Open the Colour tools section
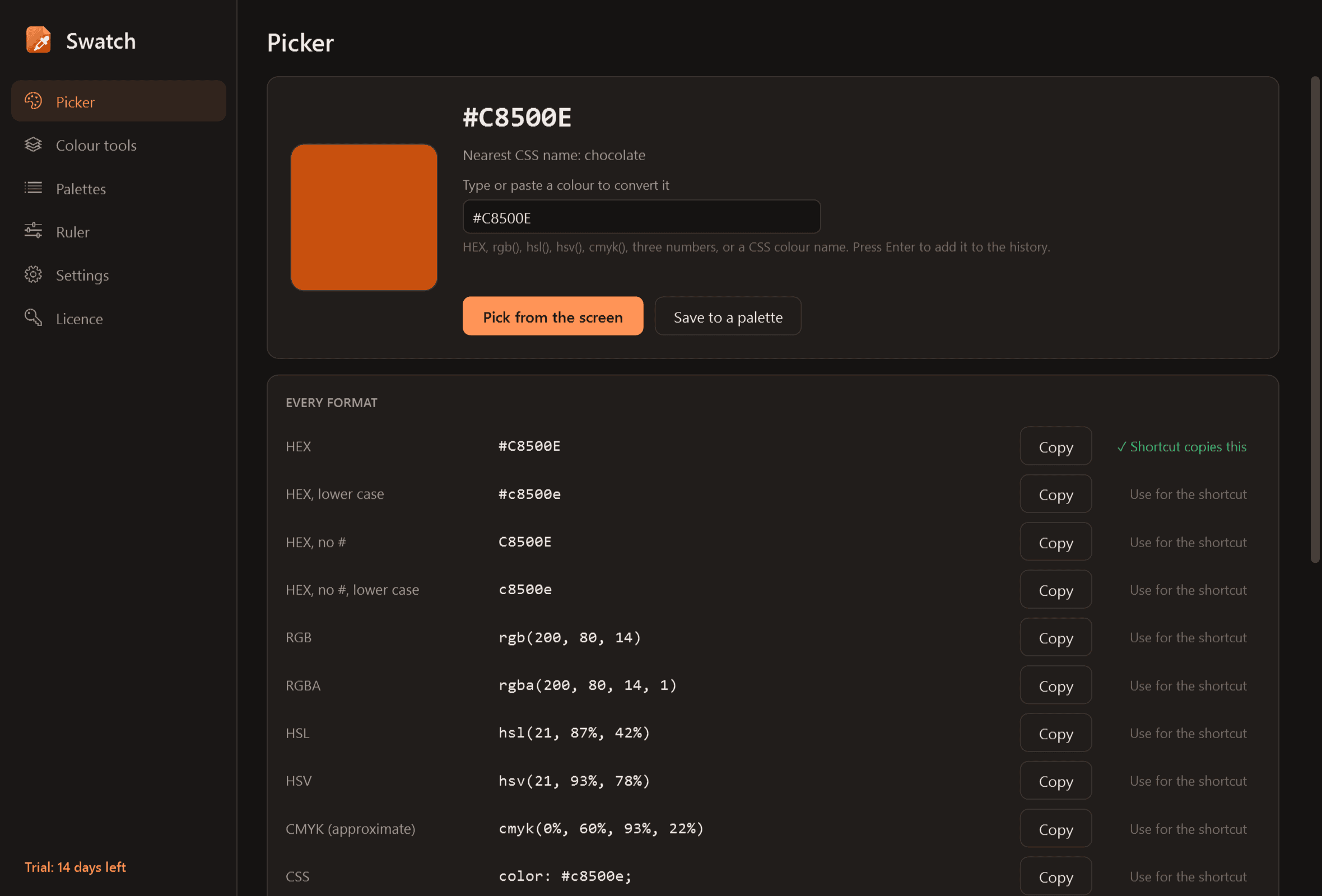This screenshot has height=896, width=1322. 118,145
